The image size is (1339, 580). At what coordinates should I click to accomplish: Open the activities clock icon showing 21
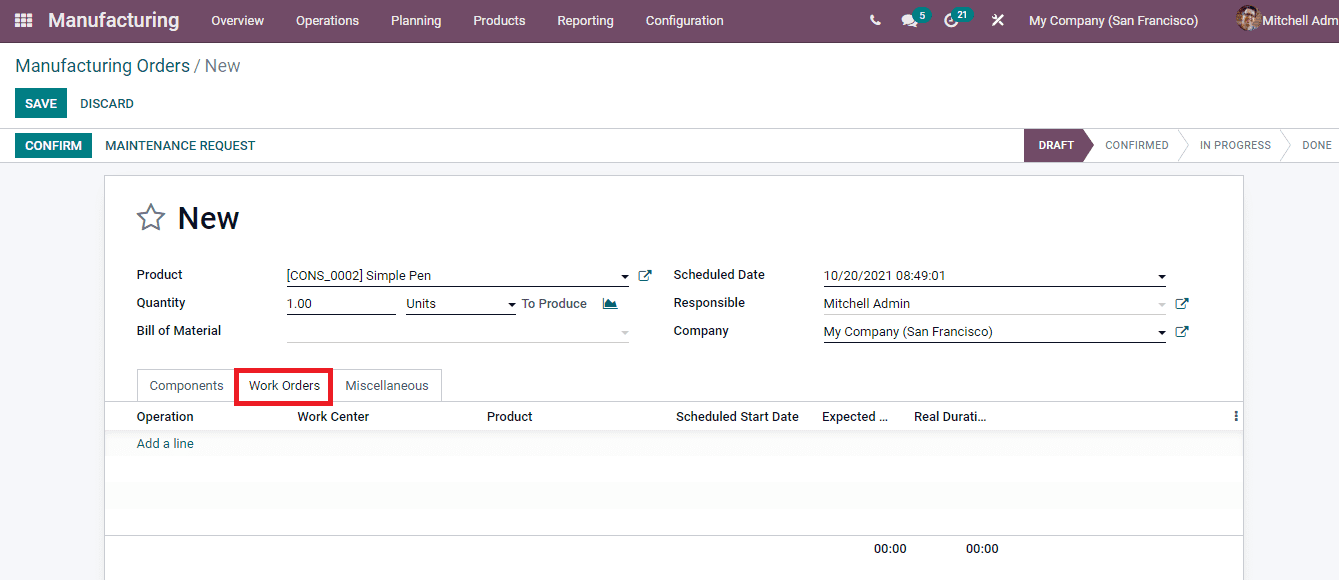click(x=950, y=19)
